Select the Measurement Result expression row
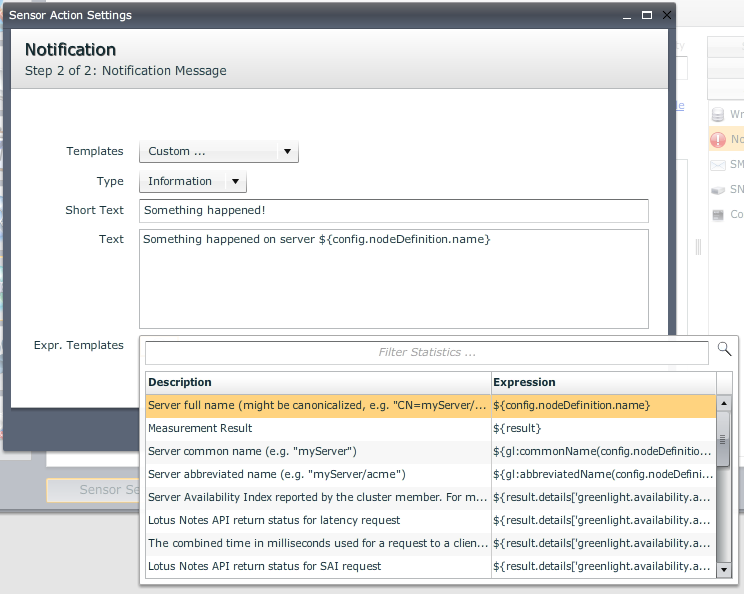This screenshot has height=594, width=744. point(319,428)
